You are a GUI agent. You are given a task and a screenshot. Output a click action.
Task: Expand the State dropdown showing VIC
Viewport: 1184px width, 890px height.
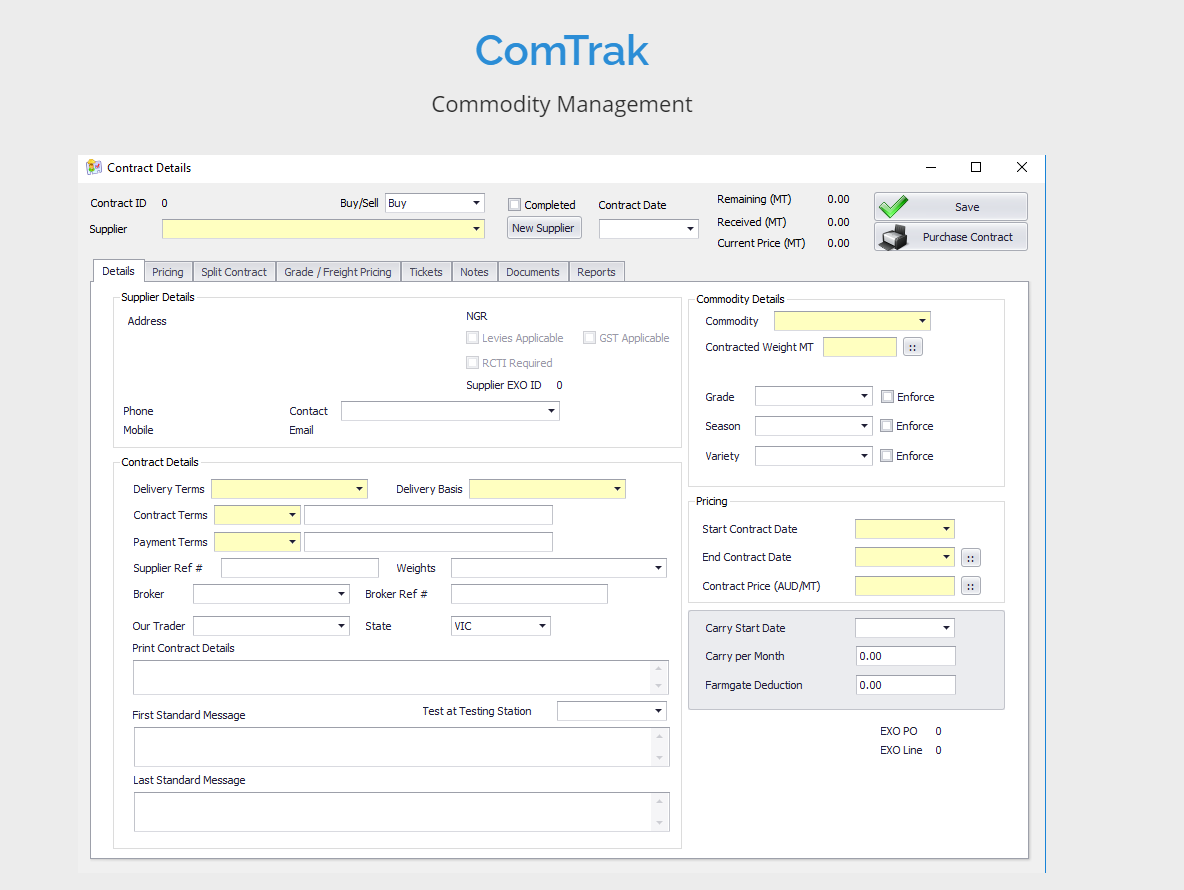point(542,626)
